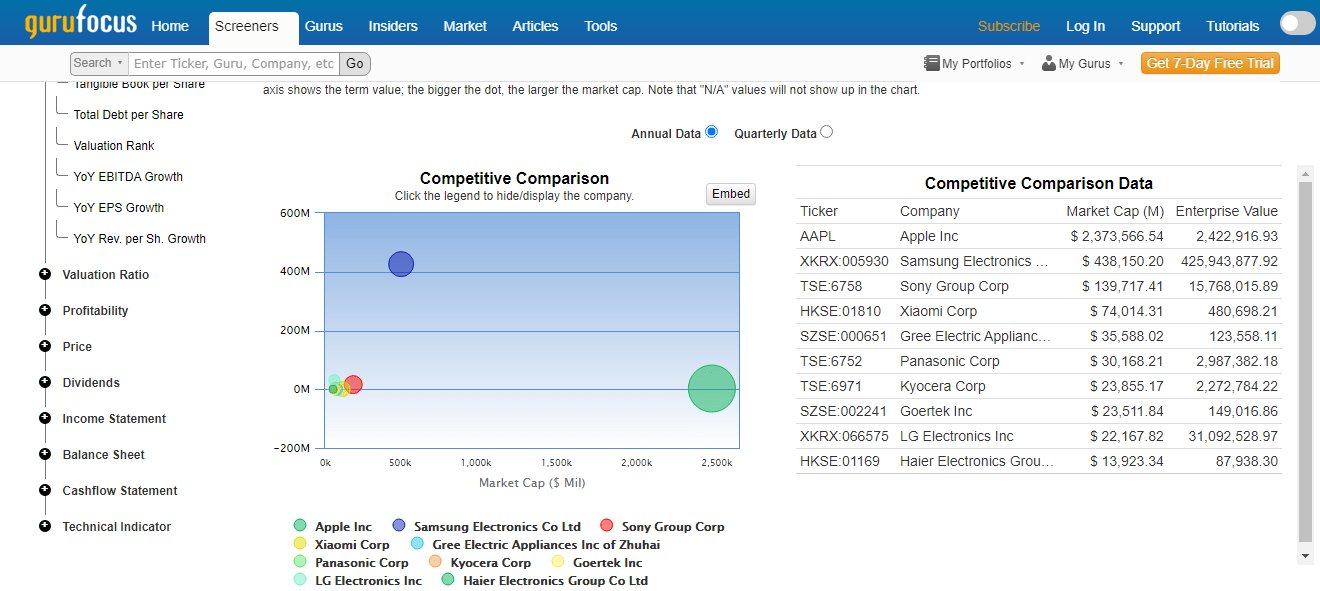Open My Portfolios list icon

(x=931, y=63)
